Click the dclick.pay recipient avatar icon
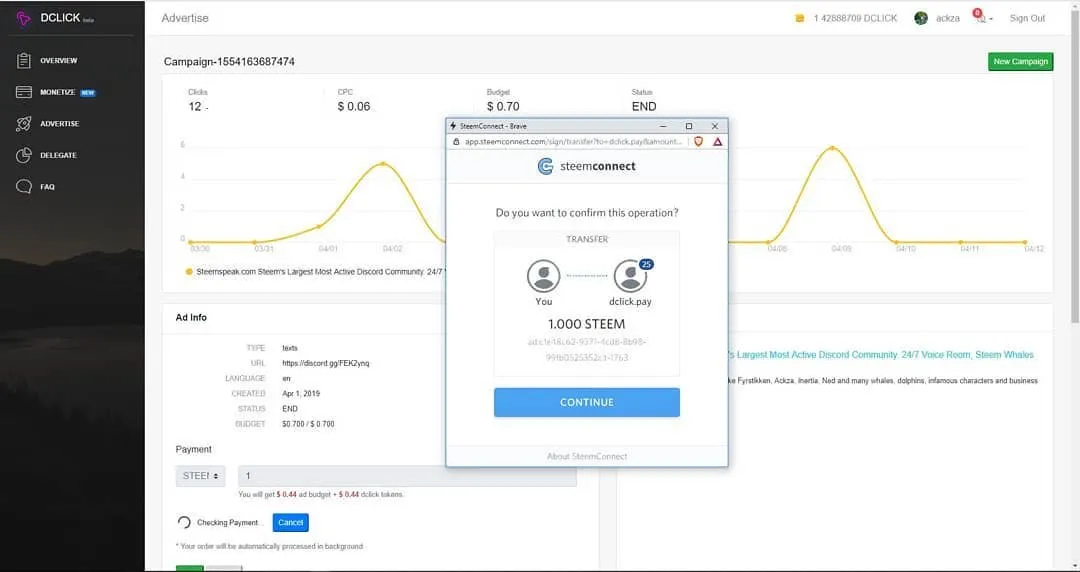Image resolution: width=1080 pixels, height=572 pixels. coord(630,276)
